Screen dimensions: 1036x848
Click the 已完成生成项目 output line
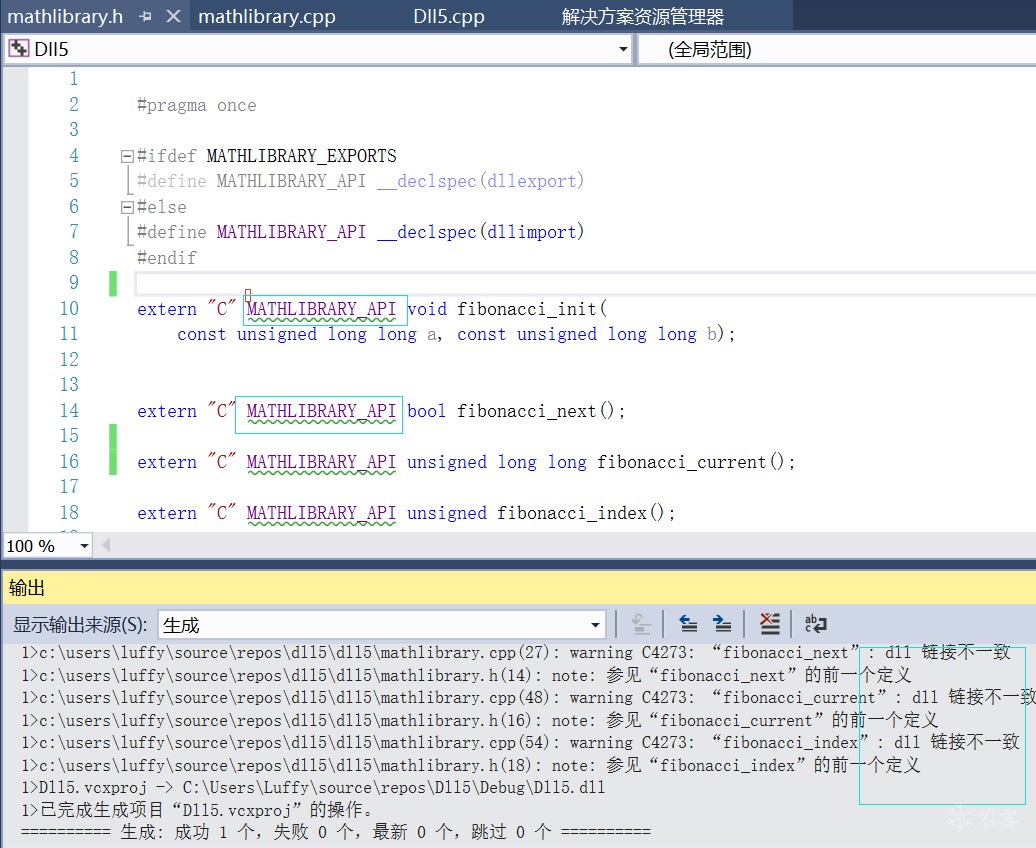(197, 810)
